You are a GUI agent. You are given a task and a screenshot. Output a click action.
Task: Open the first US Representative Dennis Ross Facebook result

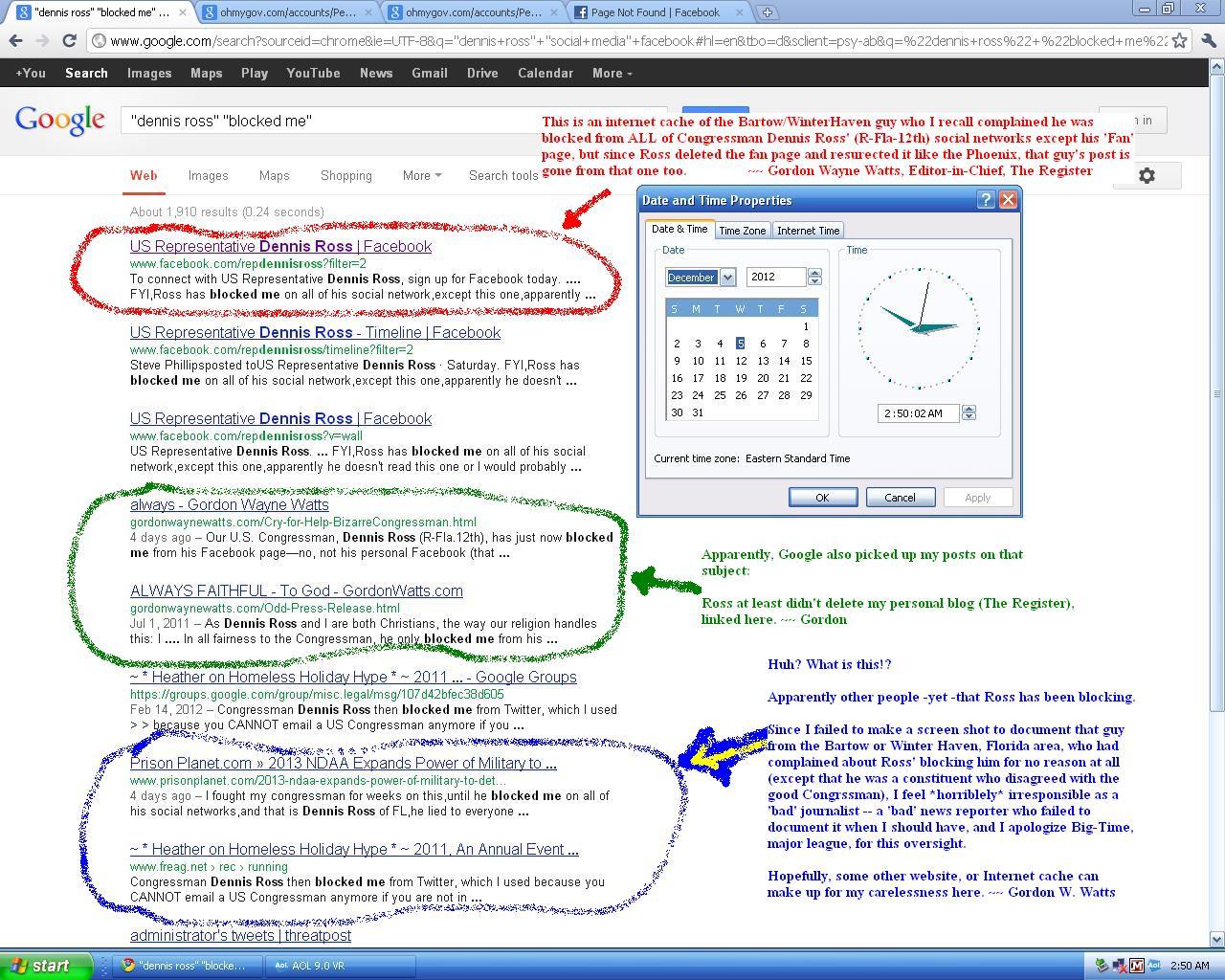click(280, 246)
